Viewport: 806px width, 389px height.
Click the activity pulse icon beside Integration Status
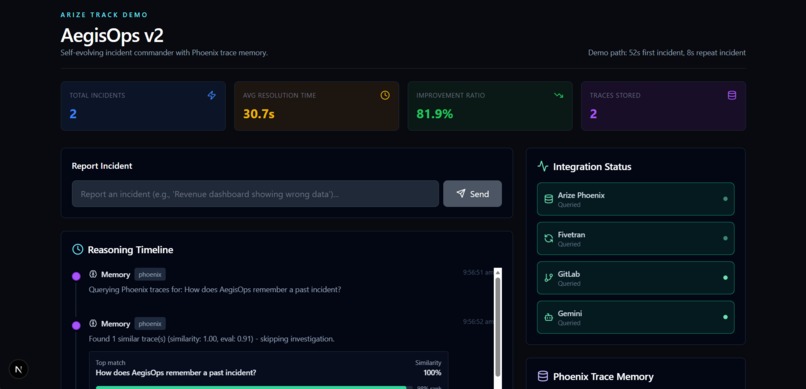click(543, 166)
